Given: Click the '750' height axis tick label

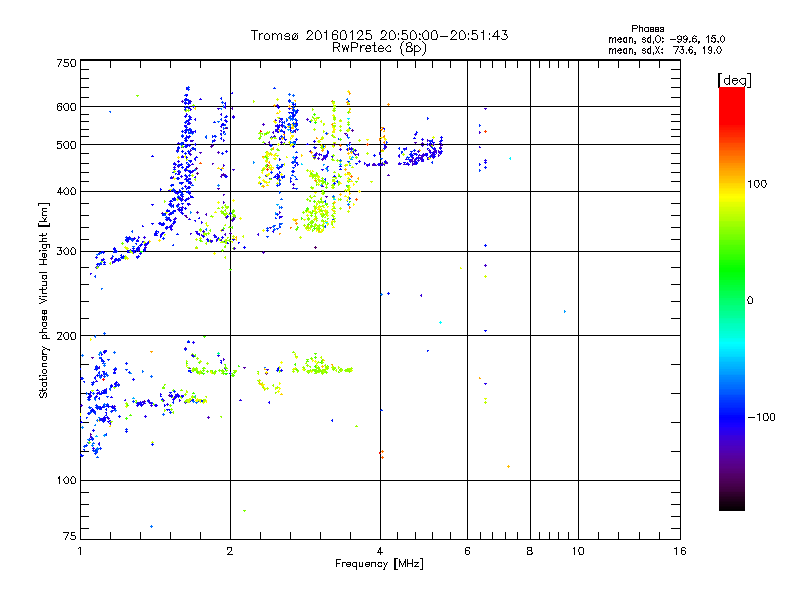Looking at the screenshot, I should 66,63.
